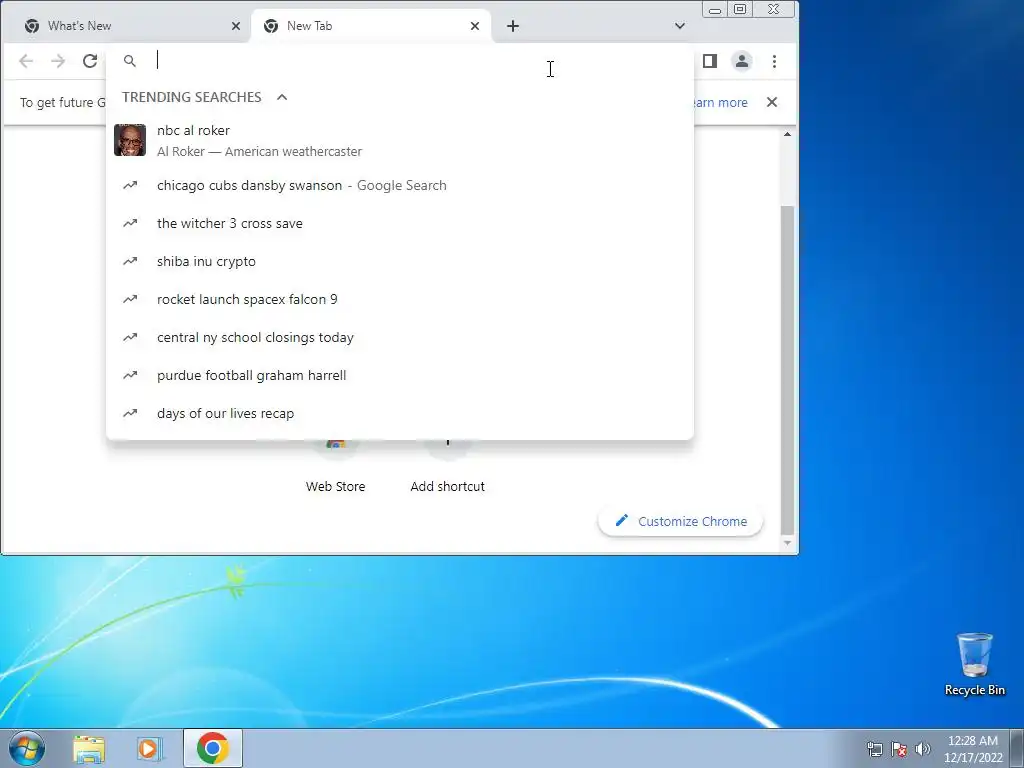Image resolution: width=1024 pixels, height=768 pixels.
Task: Open the Windows Start menu
Action: tap(27, 748)
